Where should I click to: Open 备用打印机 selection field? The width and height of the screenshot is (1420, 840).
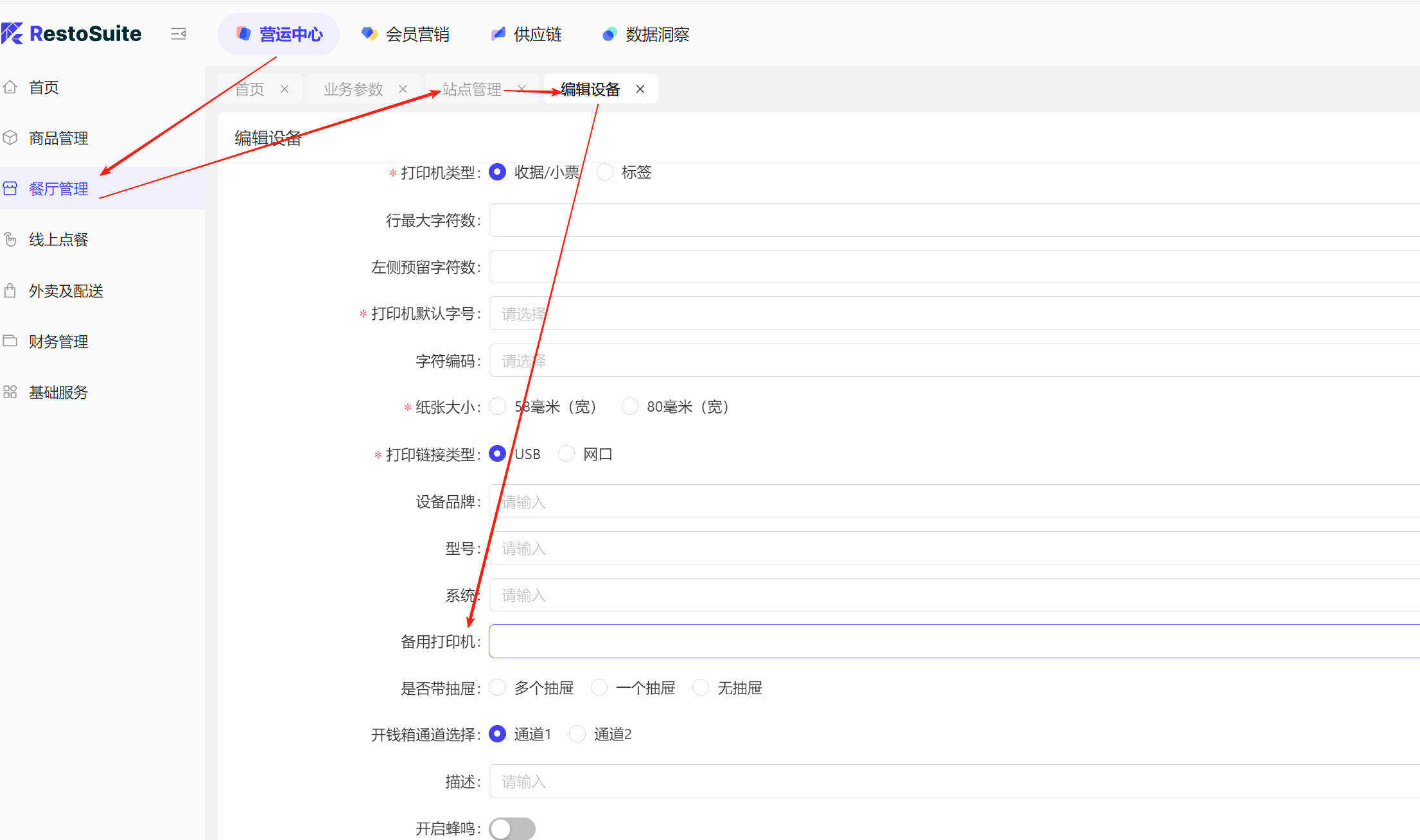pos(954,641)
